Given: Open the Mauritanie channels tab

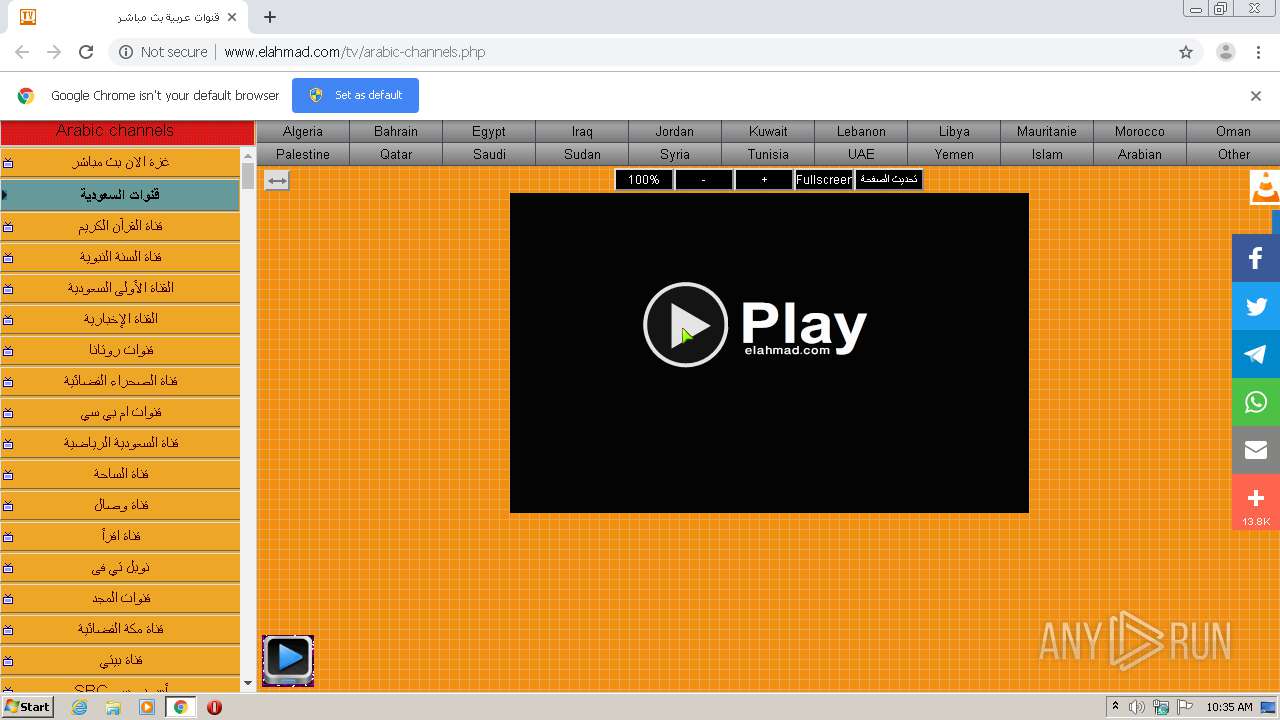Looking at the screenshot, I should pos(1047,131).
